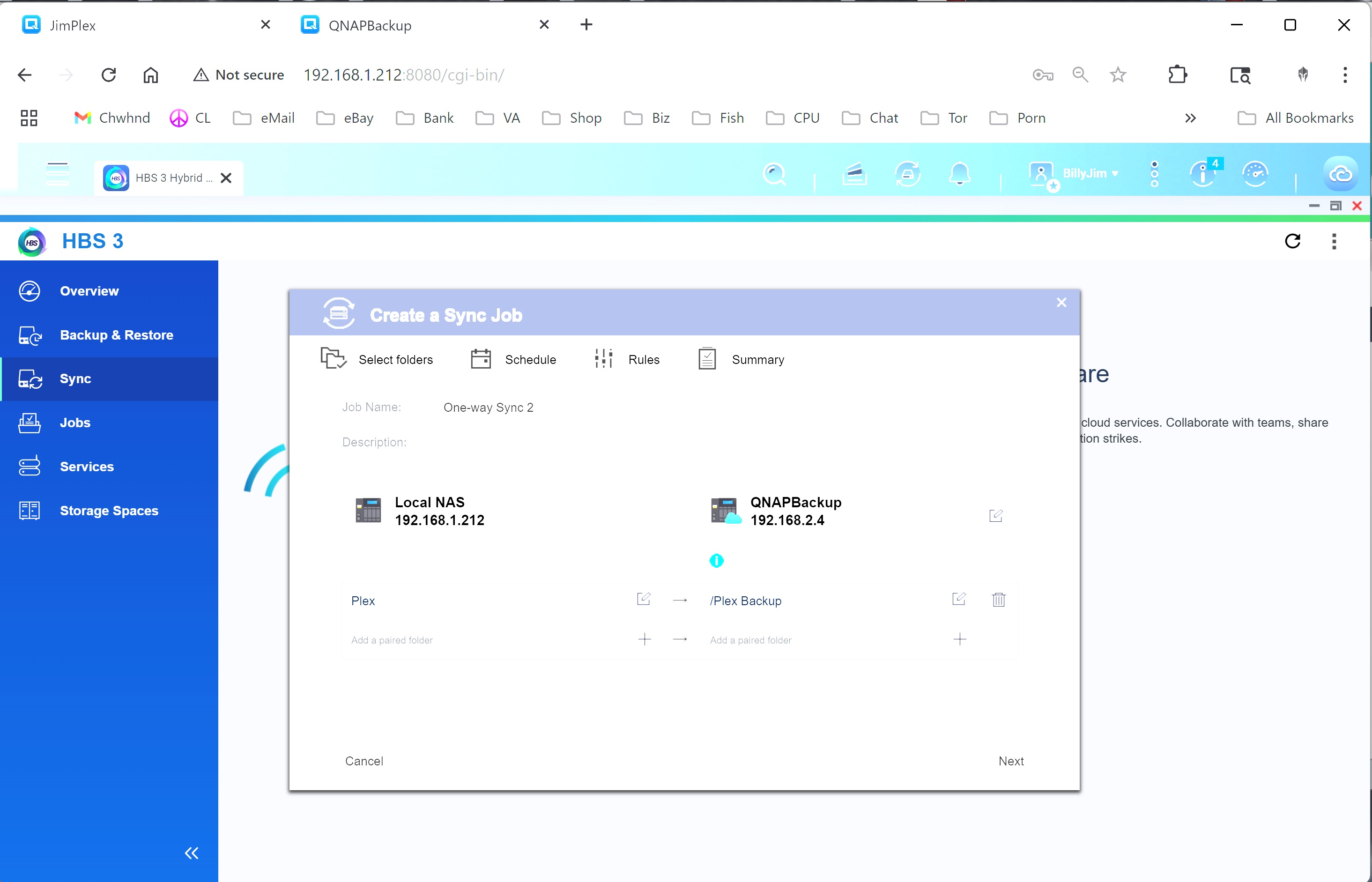Click the Job Name field One-way Sync 2
This screenshot has width=1372, height=882.
[488, 407]
